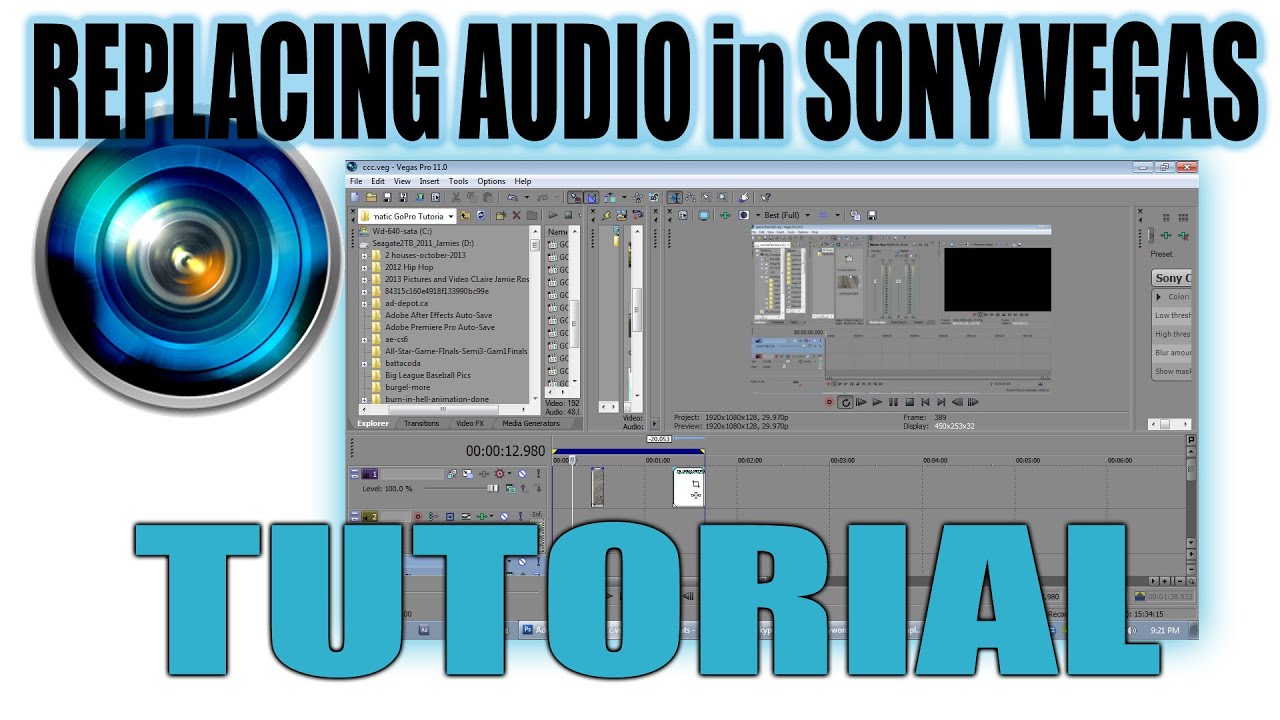1280x720 pixels.
Task: Click the white video event on track 1
Action: point(690,487)
